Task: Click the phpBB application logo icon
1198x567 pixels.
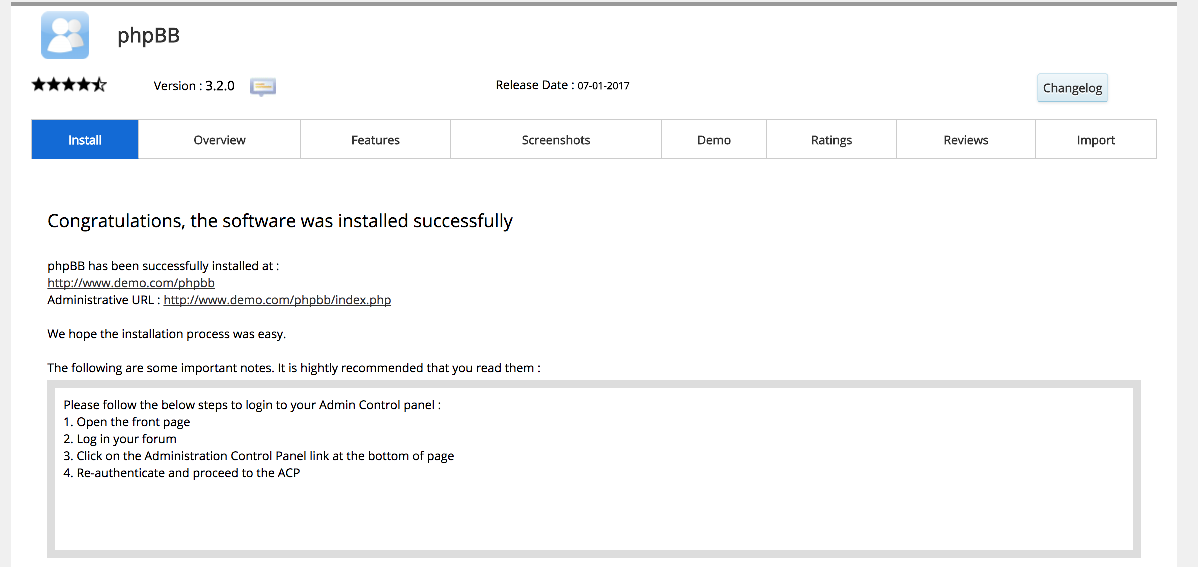Action: point(65,35)
